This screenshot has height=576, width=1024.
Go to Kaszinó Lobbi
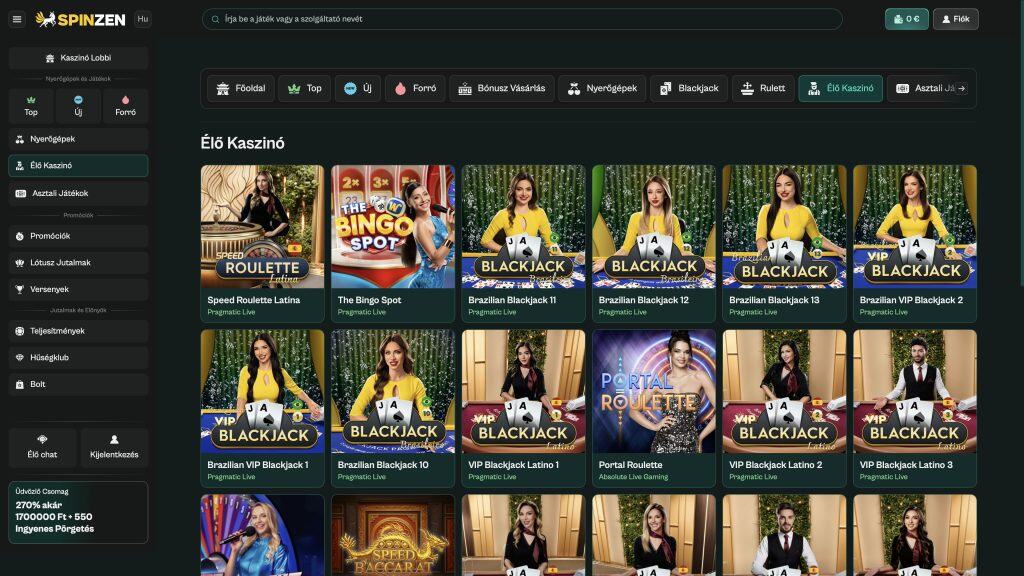point(78,58)
